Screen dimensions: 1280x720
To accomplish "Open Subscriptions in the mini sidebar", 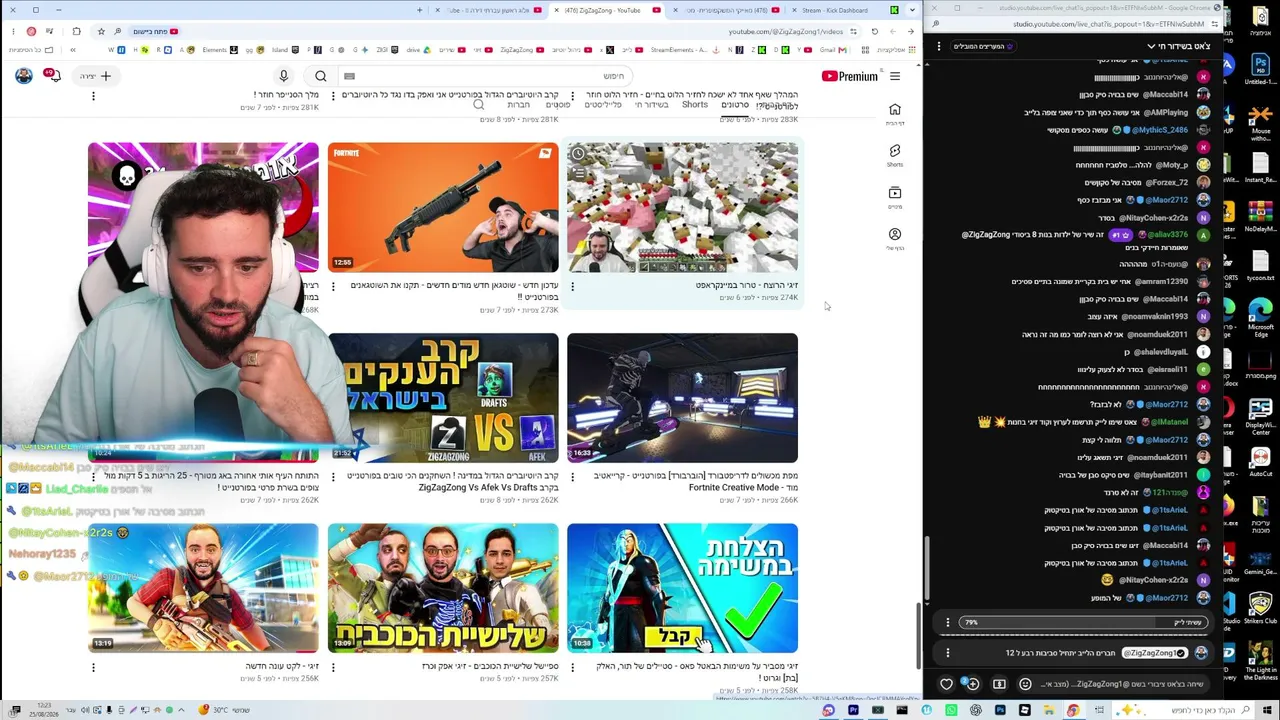I will [x=895, y=197].
